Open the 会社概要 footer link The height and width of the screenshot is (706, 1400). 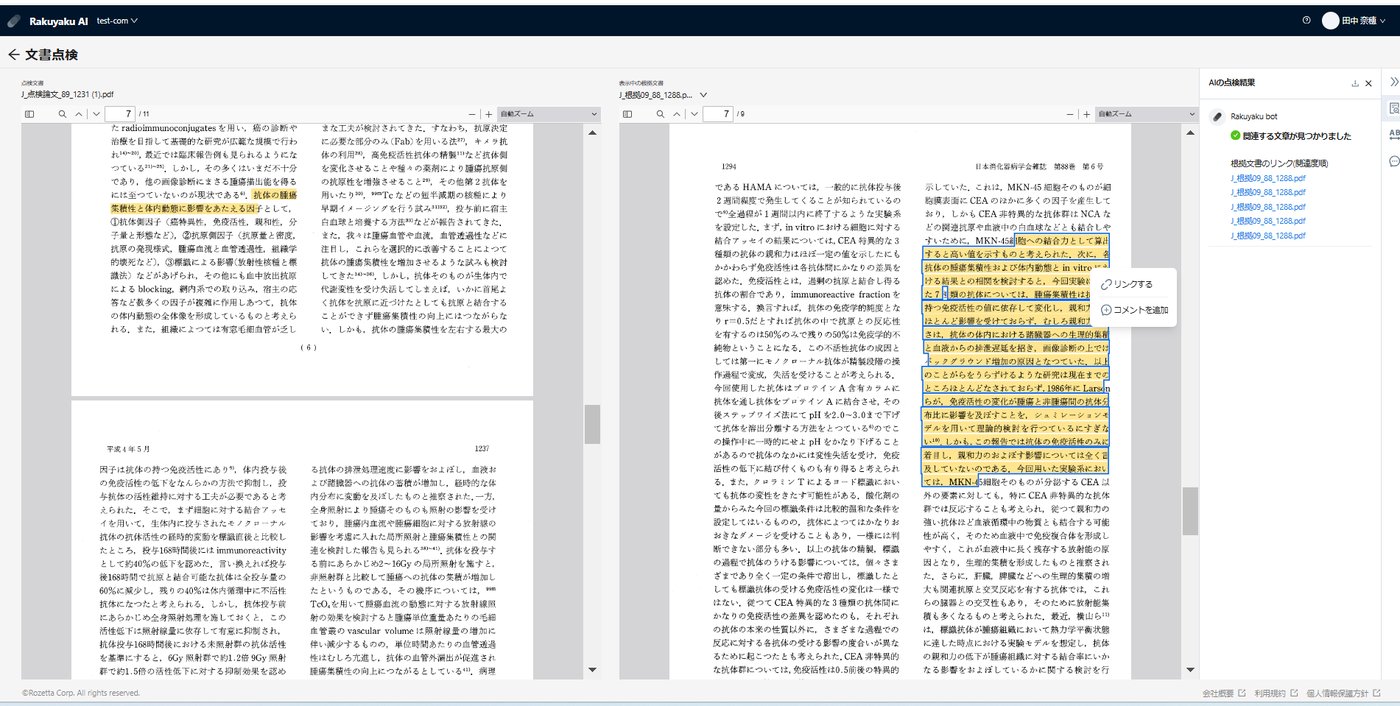pos(1224,693)
